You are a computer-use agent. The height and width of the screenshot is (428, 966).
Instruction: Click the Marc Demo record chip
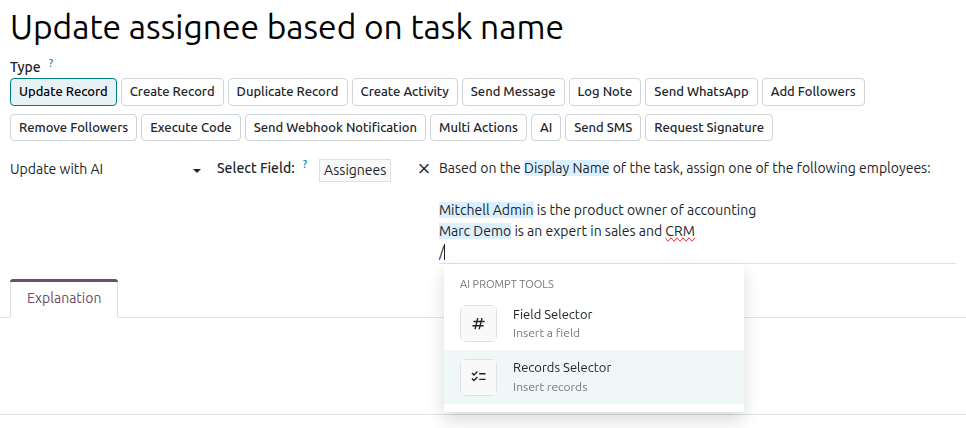click(x=474, y=231)
